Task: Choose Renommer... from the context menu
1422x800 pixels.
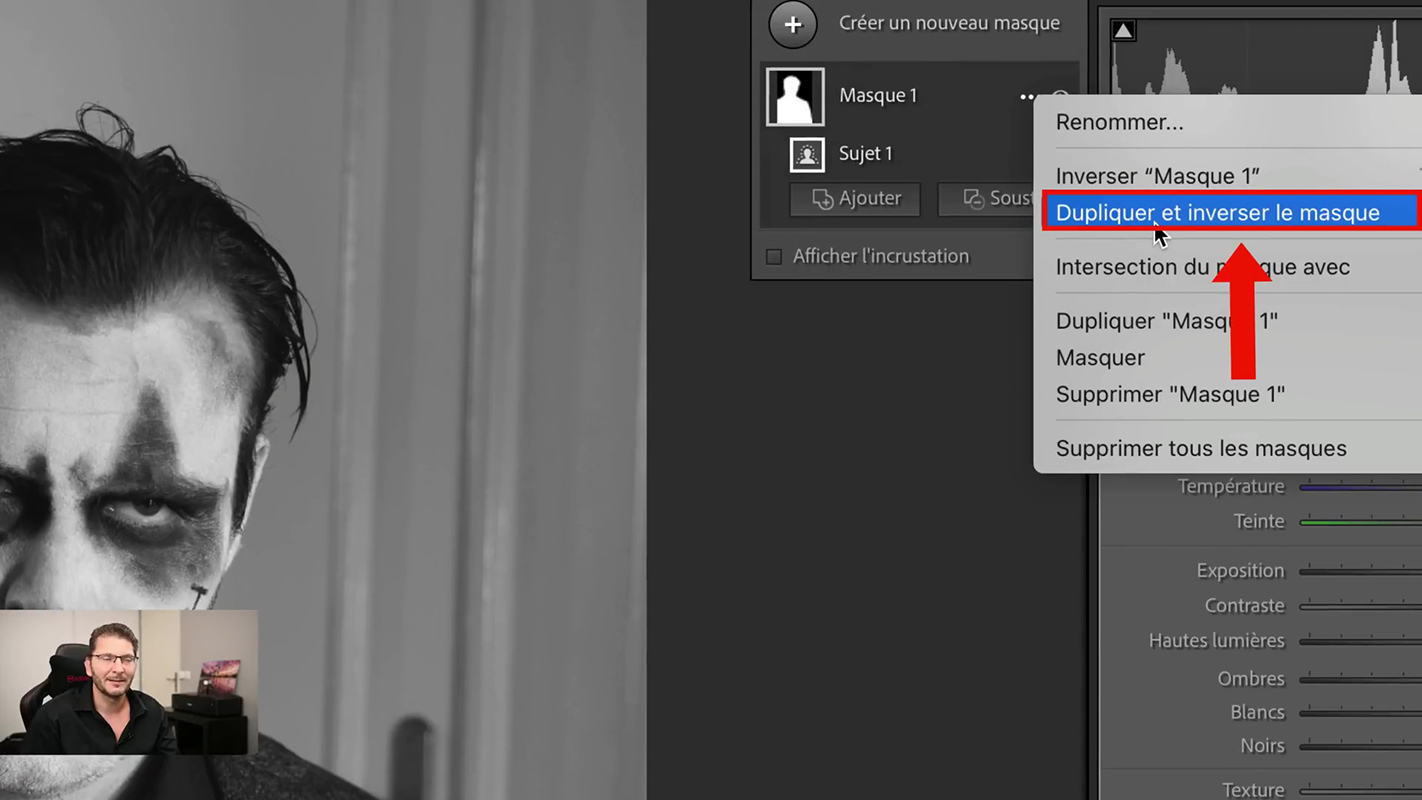Action: pyautogui.click(x=1119, y=122)
